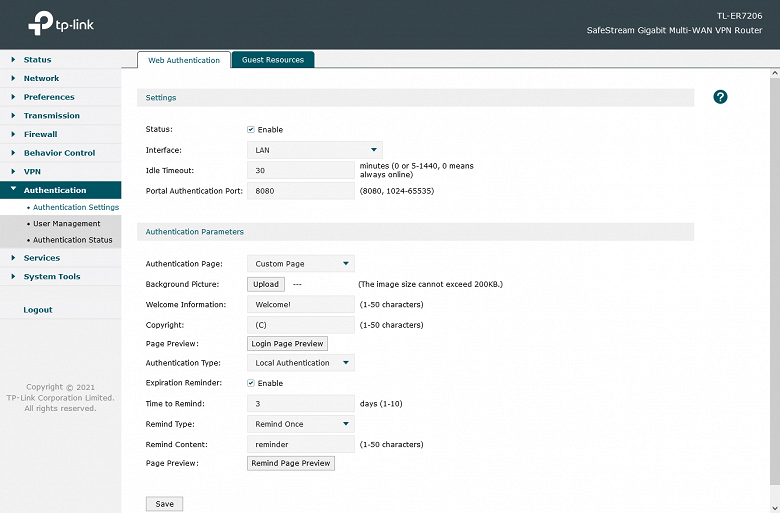Expand the System Tools menu
Image resolution: width=780 pixels, height=513 pixels.
tap(52, 277)
